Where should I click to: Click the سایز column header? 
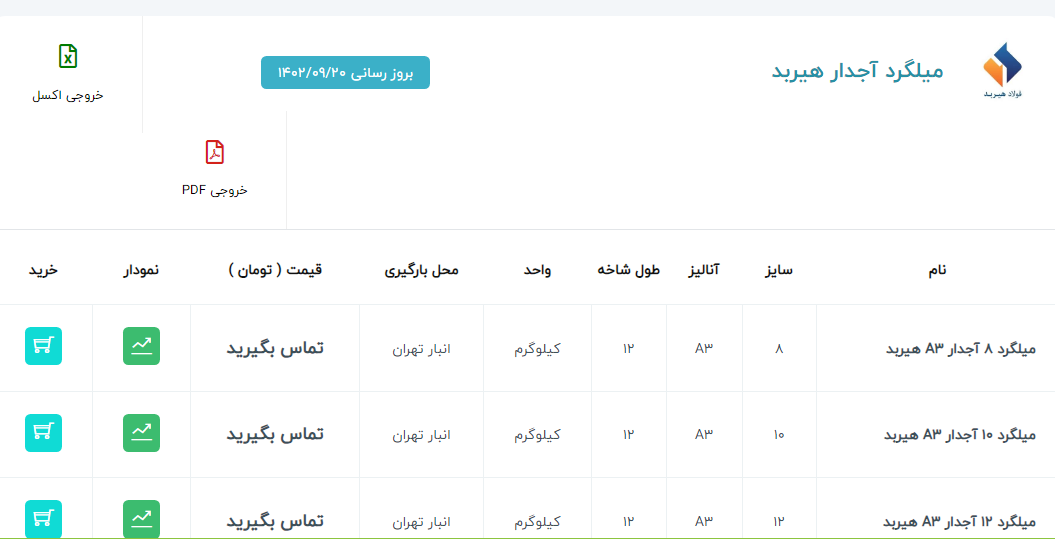pos(779,270)
